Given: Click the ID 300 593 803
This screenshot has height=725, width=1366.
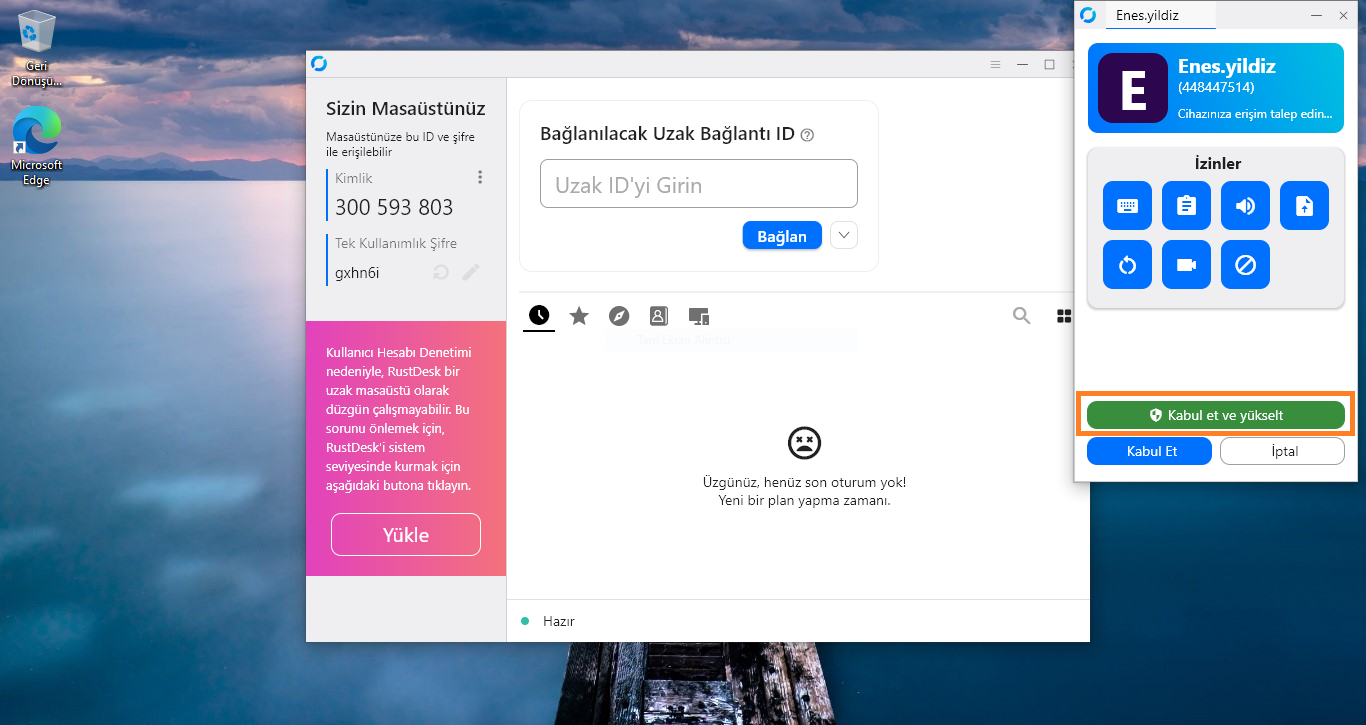Looking at the screenshot, I should click(x=394, y=207).
